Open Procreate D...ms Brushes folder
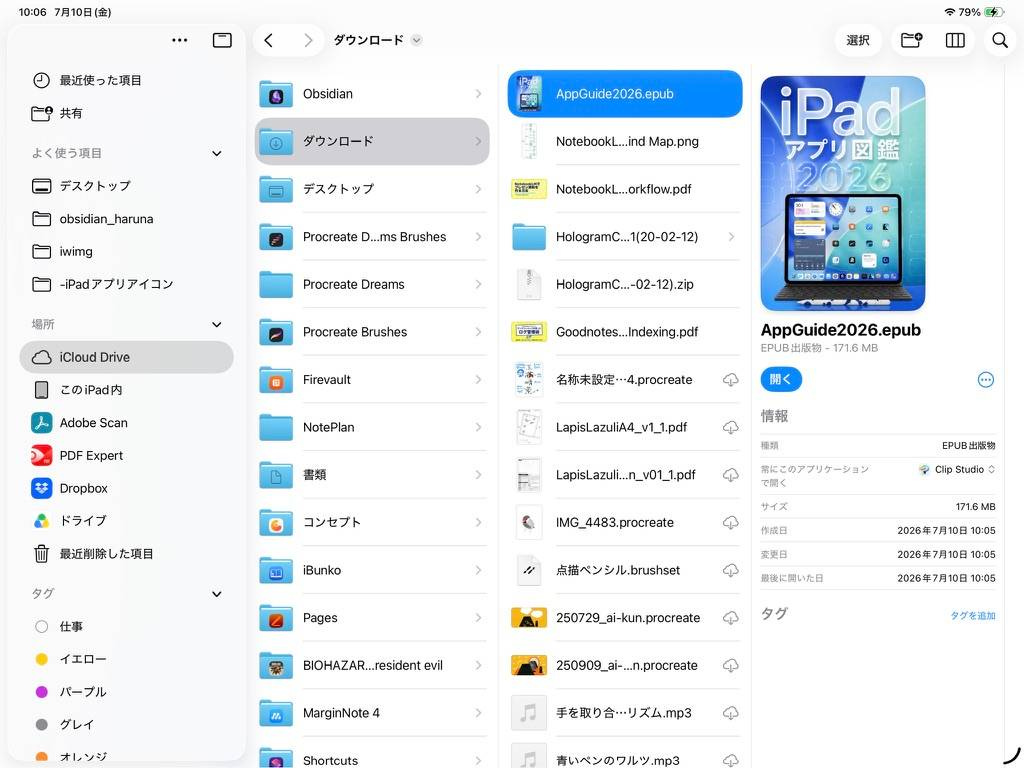The width and height of the screenshot is (1024, 768). click(x=372, y=237)
